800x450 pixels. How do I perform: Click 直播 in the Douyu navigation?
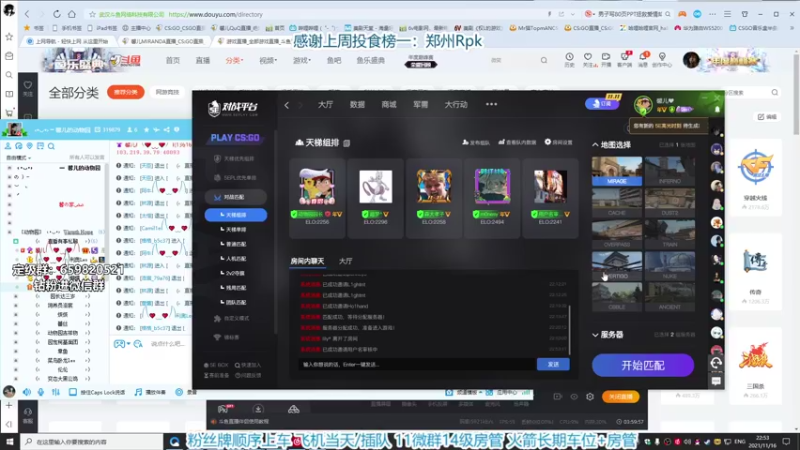(203, 61)
